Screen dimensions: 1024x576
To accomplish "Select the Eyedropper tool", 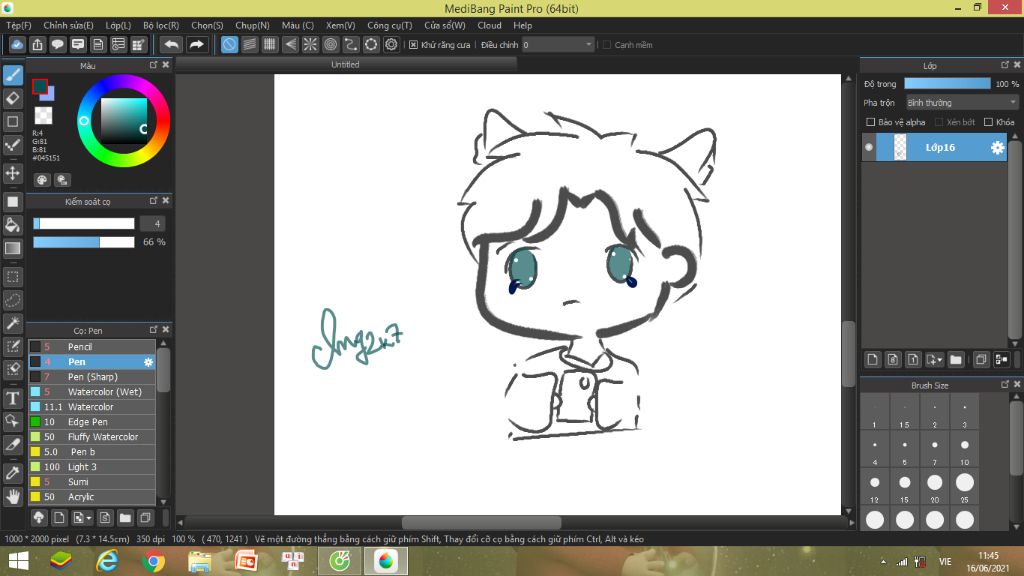I will 12,473.
